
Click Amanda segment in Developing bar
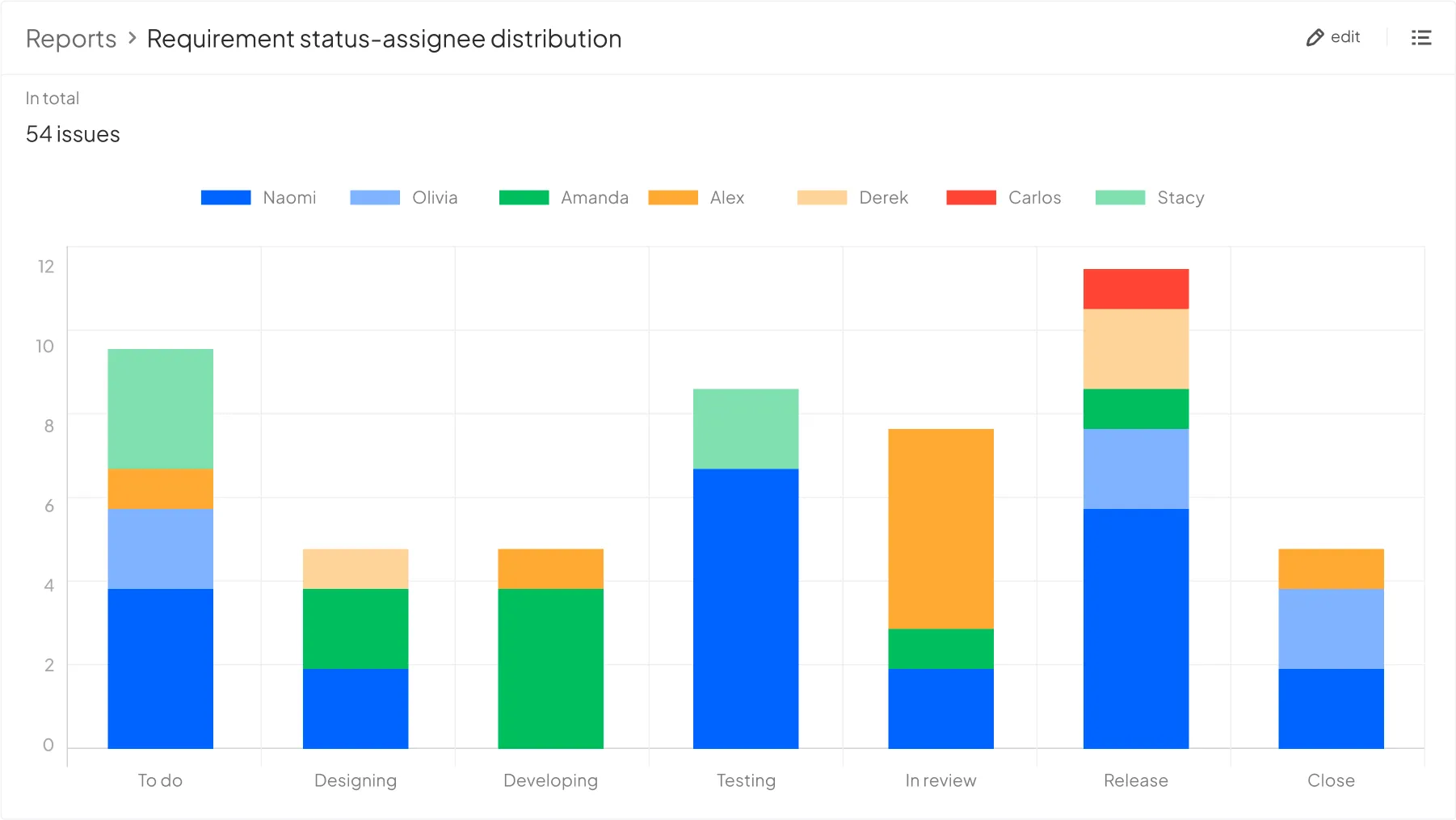point(550,668)
